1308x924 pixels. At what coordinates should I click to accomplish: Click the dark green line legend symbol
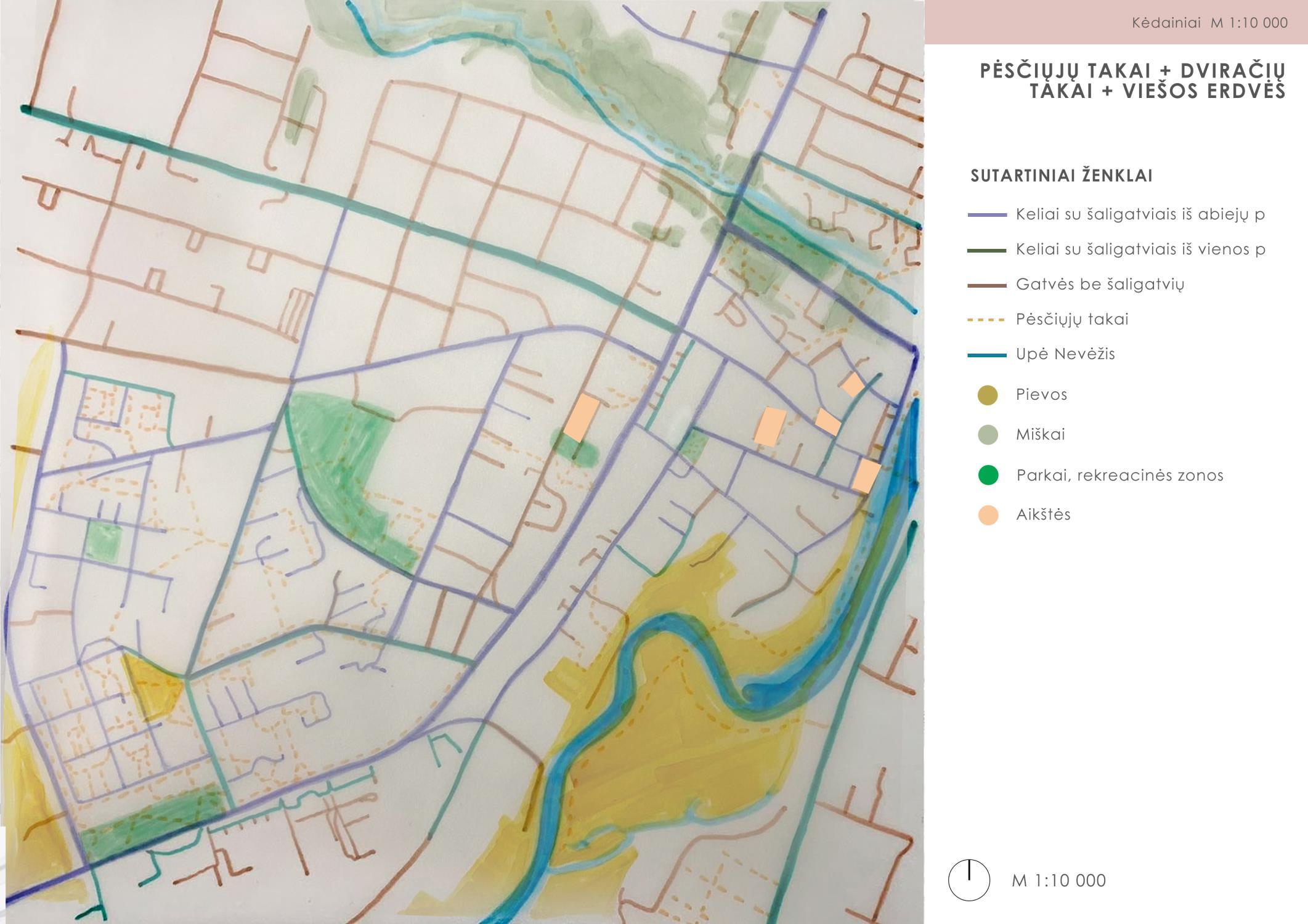(986, 250)
